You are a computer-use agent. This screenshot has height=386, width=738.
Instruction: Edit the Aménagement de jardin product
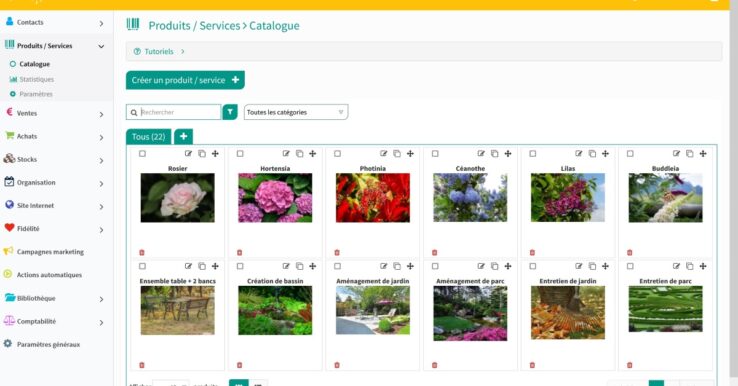coord(384,266)
